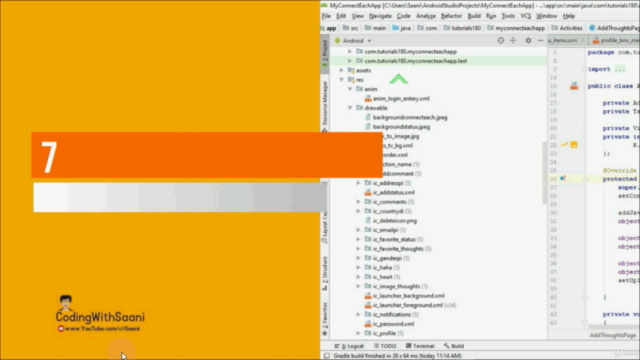This screenshot has width=640, height=360.
Task: Expand the ic_favorite_status group
Action: click(358, 239)
